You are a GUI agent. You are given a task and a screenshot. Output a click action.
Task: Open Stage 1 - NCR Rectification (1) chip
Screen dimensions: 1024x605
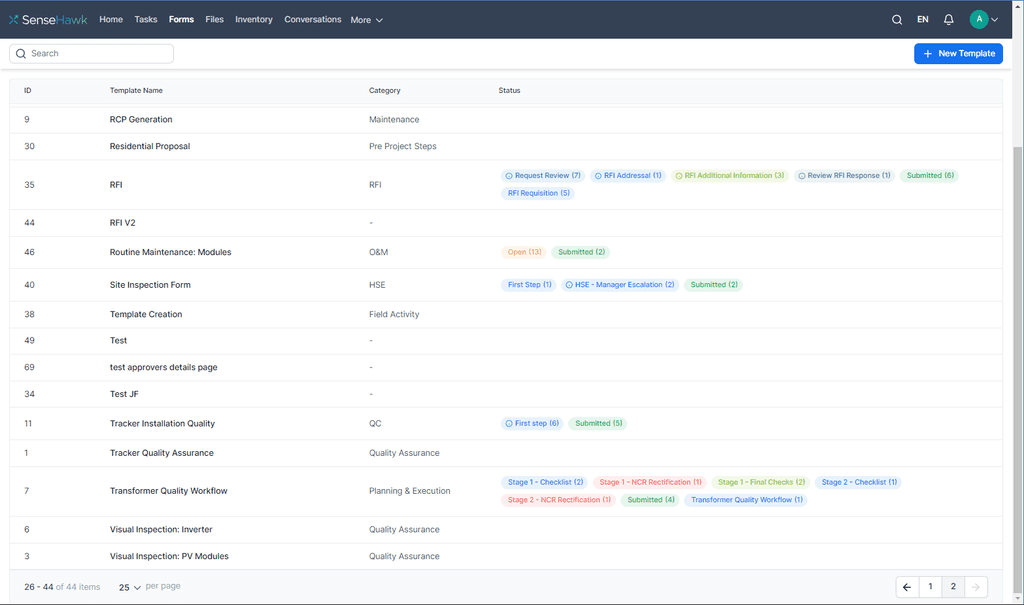(650, 482)
